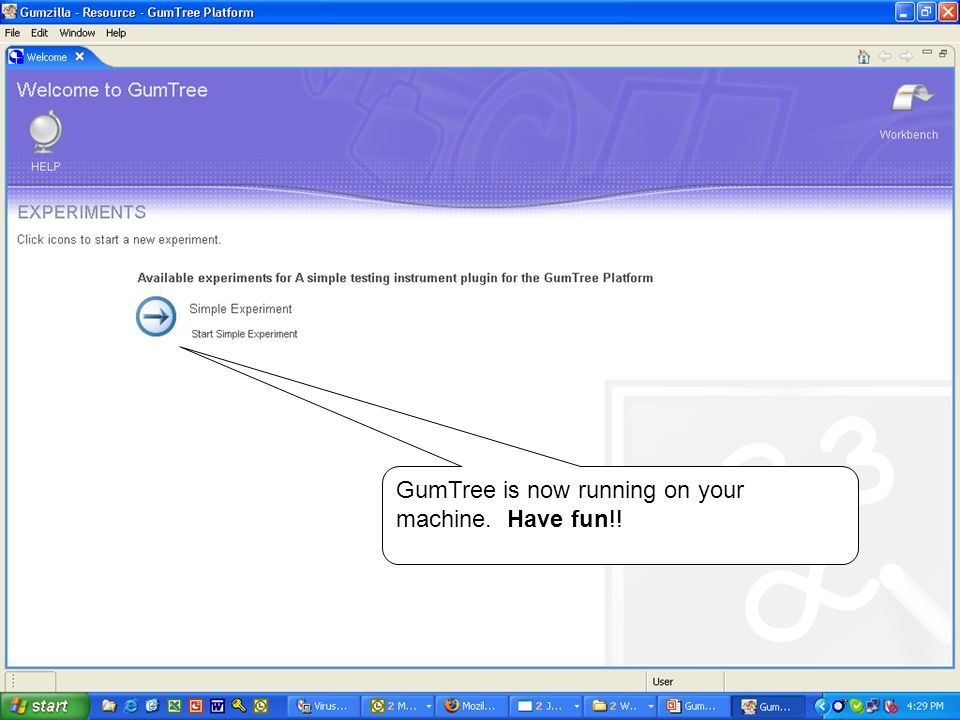Launch PowerPoint from quick launch
960x720 pixels.
point(196,706)
